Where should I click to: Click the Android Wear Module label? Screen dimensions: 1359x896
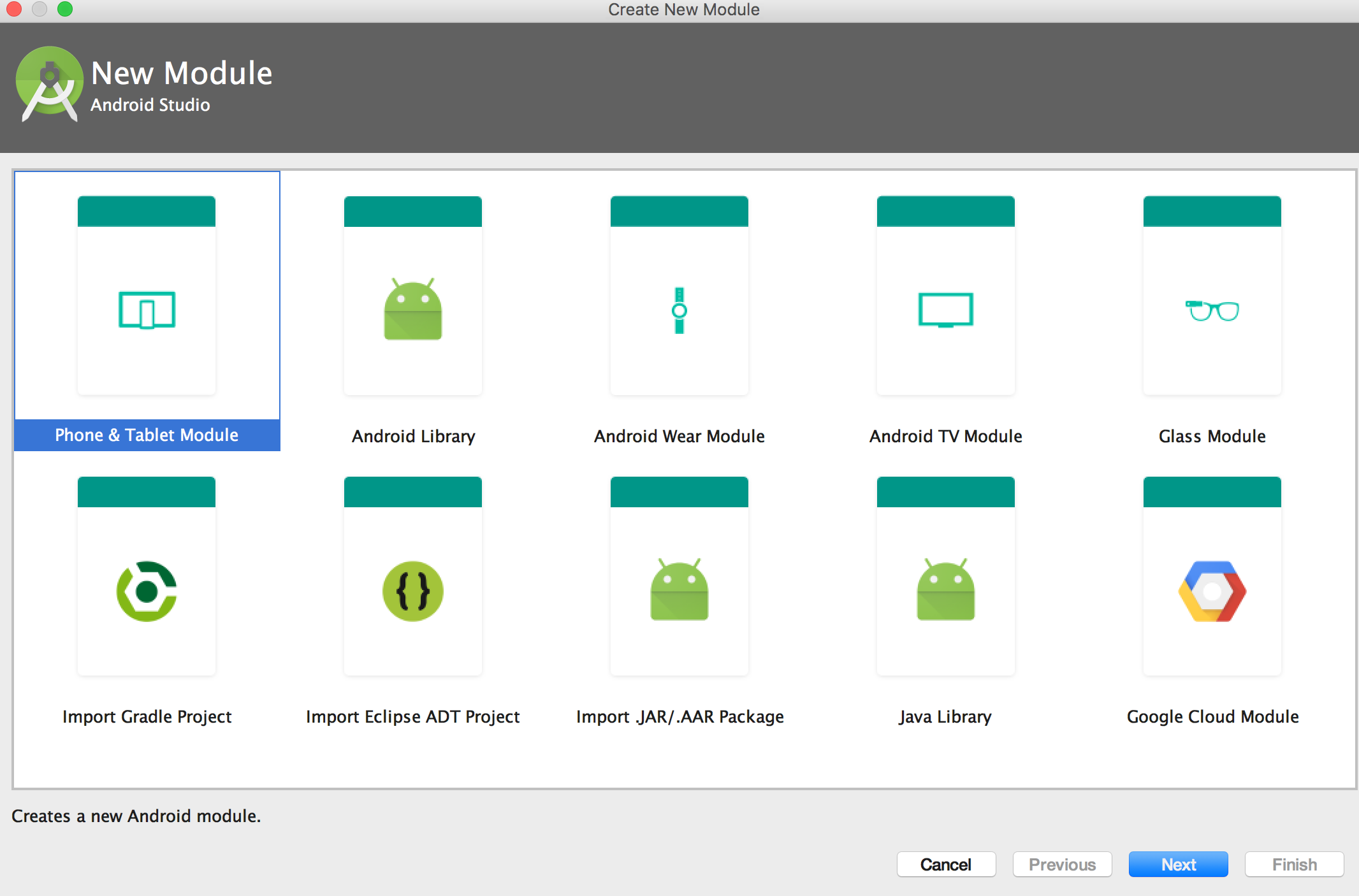(679, 437)
